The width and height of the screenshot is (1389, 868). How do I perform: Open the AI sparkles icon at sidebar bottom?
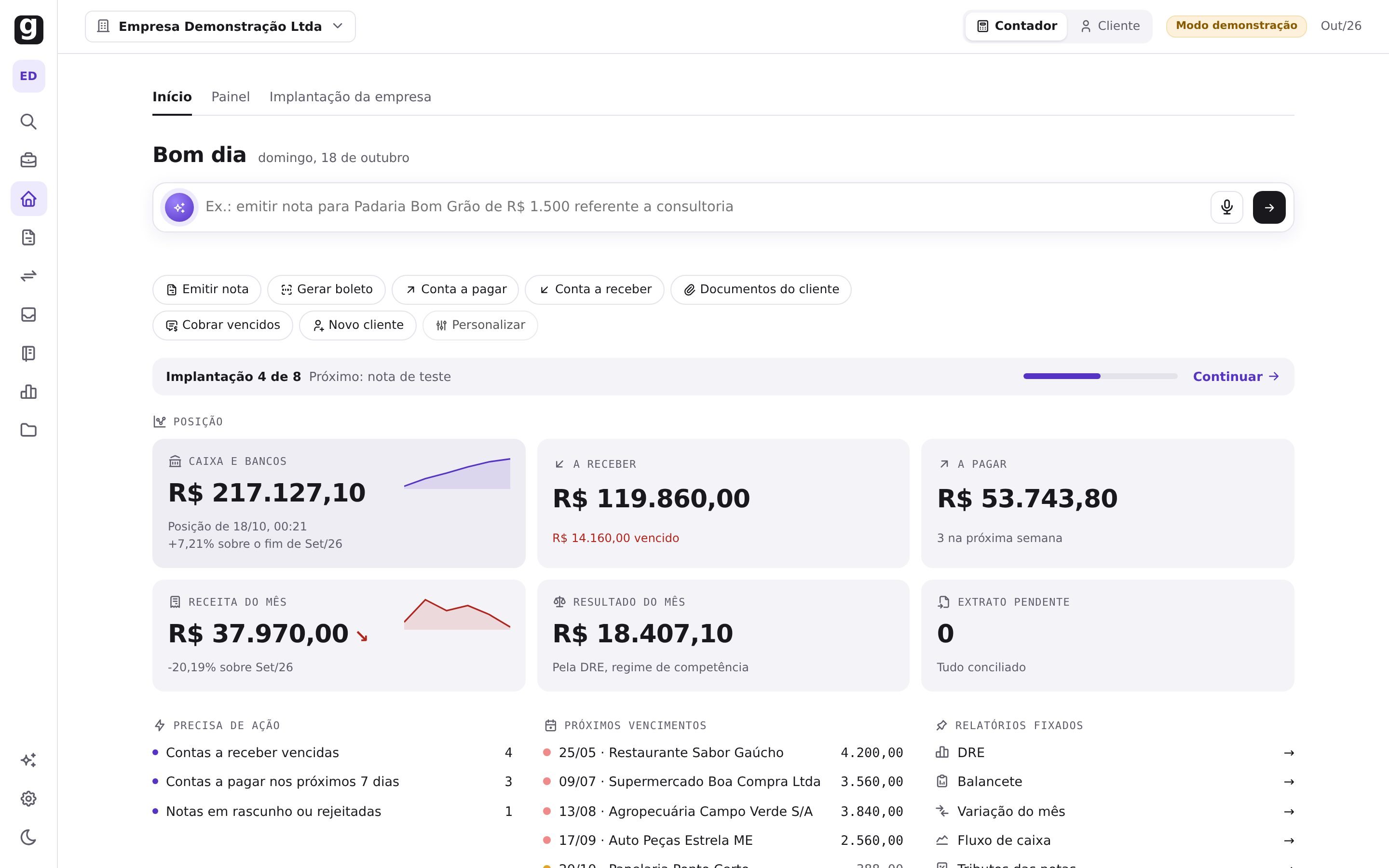(x=29, y=760)
